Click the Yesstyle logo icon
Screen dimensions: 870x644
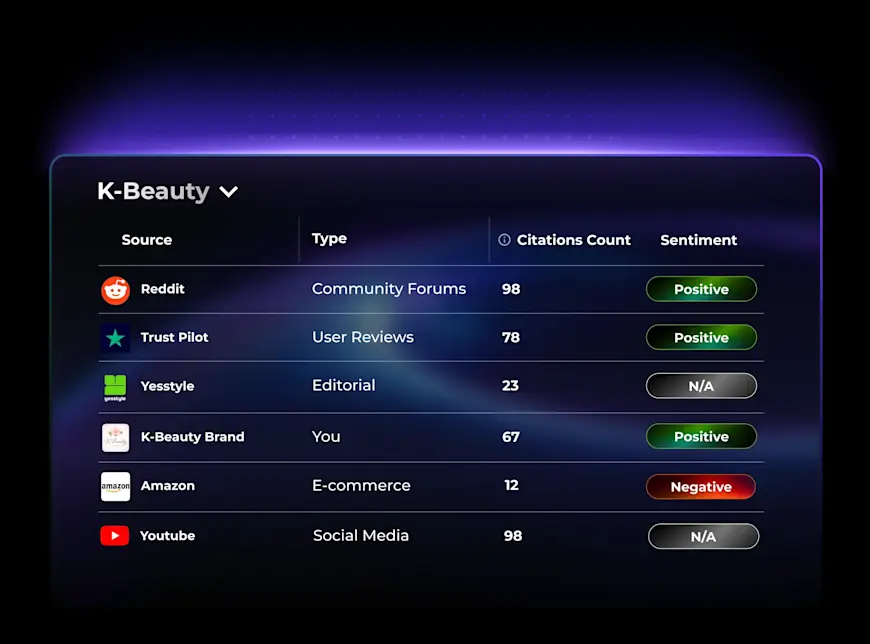[x=115, y=387]
